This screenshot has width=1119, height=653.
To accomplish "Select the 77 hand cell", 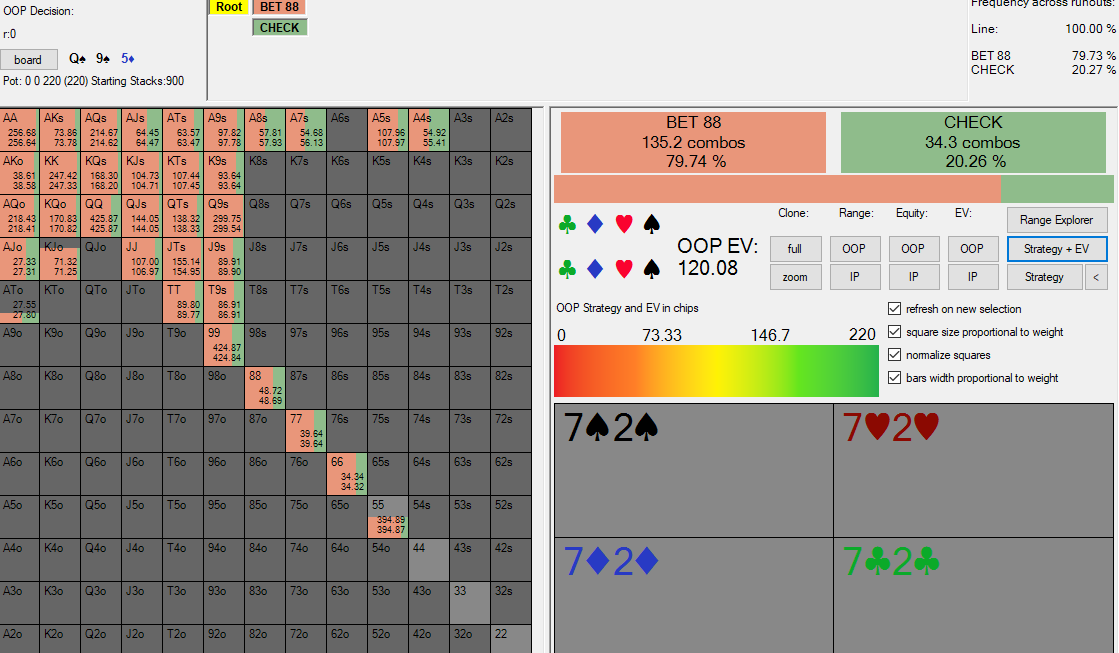I will tap(306, 430).
